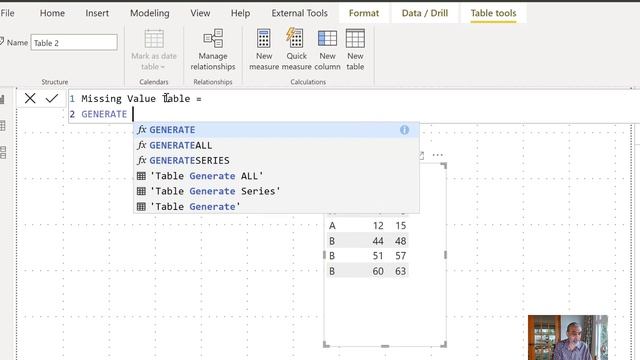Open the Format tab
Image resolution: width=640 pixels, height=360 pixels.
tap(364, 13)
